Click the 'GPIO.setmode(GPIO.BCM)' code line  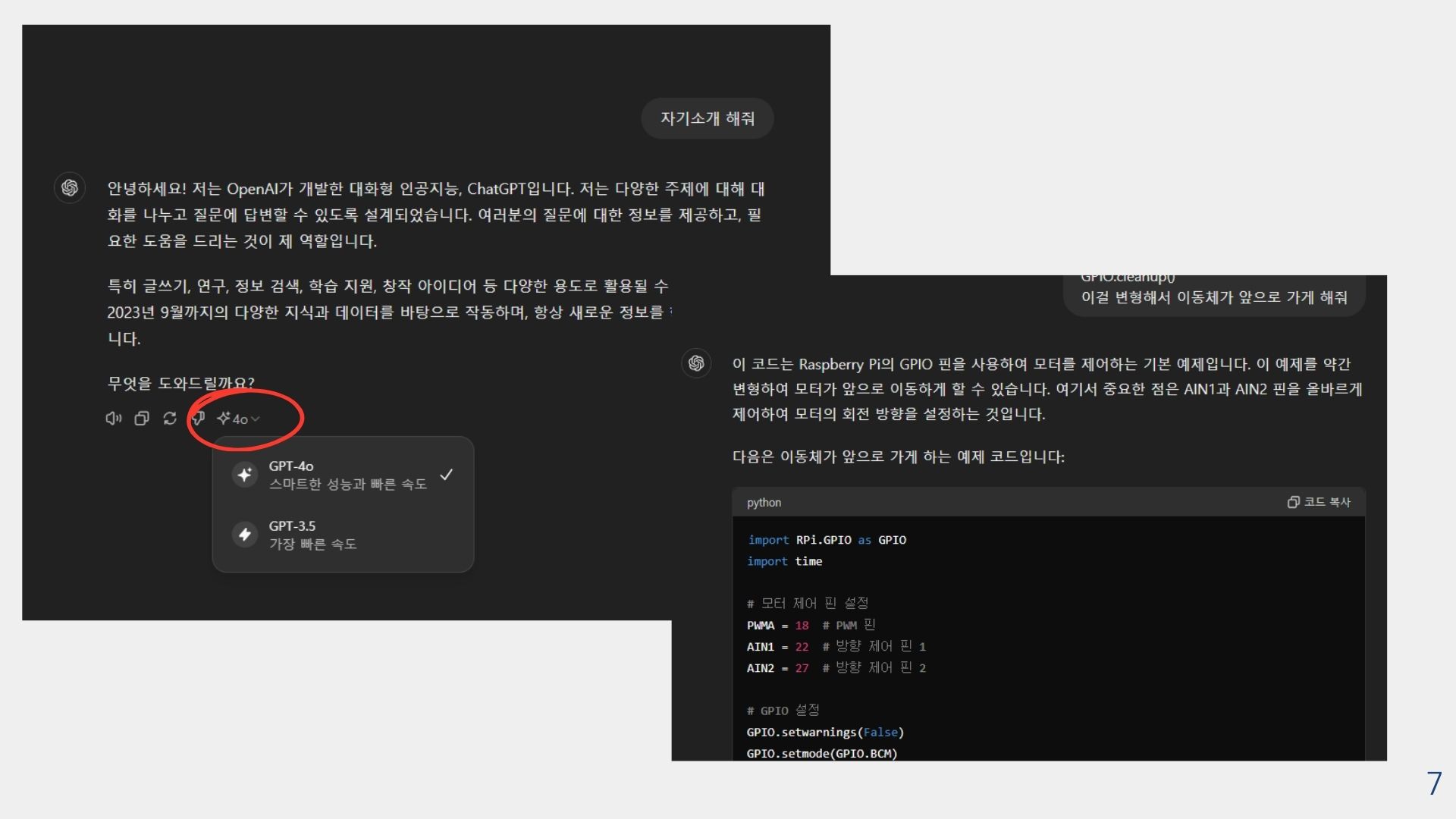coord(822,754)
